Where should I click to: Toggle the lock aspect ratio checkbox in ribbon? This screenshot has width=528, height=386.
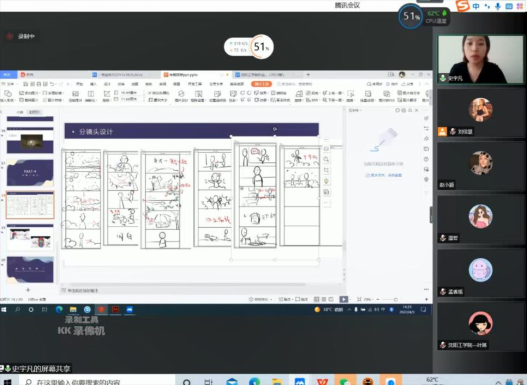[150, 93]
